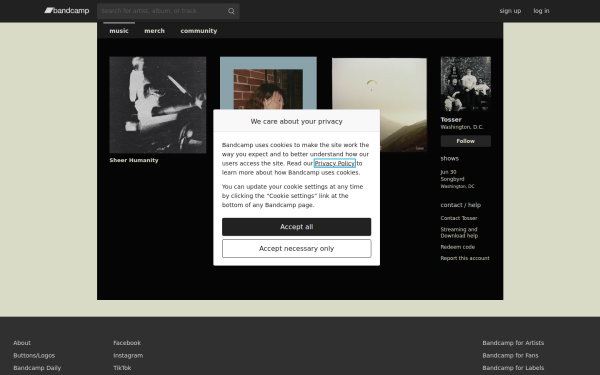Viewport: 600px width, 375px height.
Task: Open the sign up link
Action: [510, 11]
